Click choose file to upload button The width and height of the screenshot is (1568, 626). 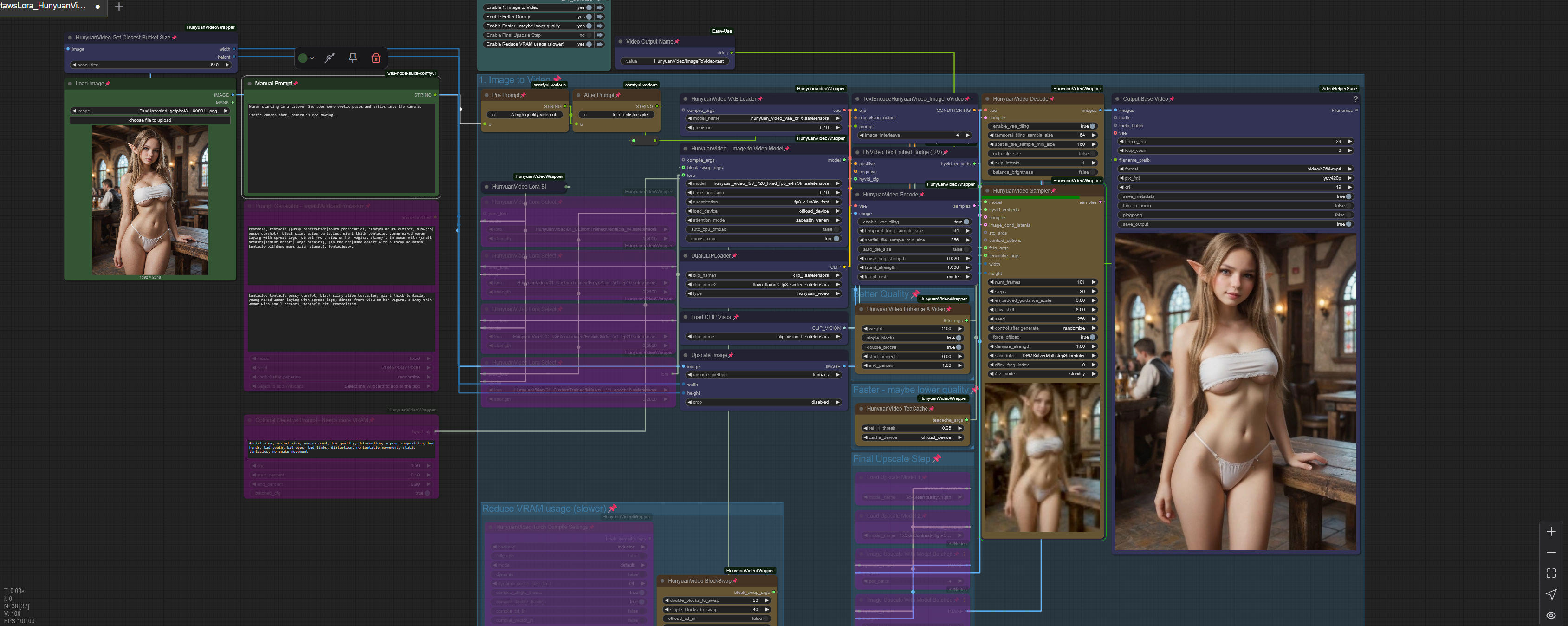pyautogui.click(x=150, y=120)
